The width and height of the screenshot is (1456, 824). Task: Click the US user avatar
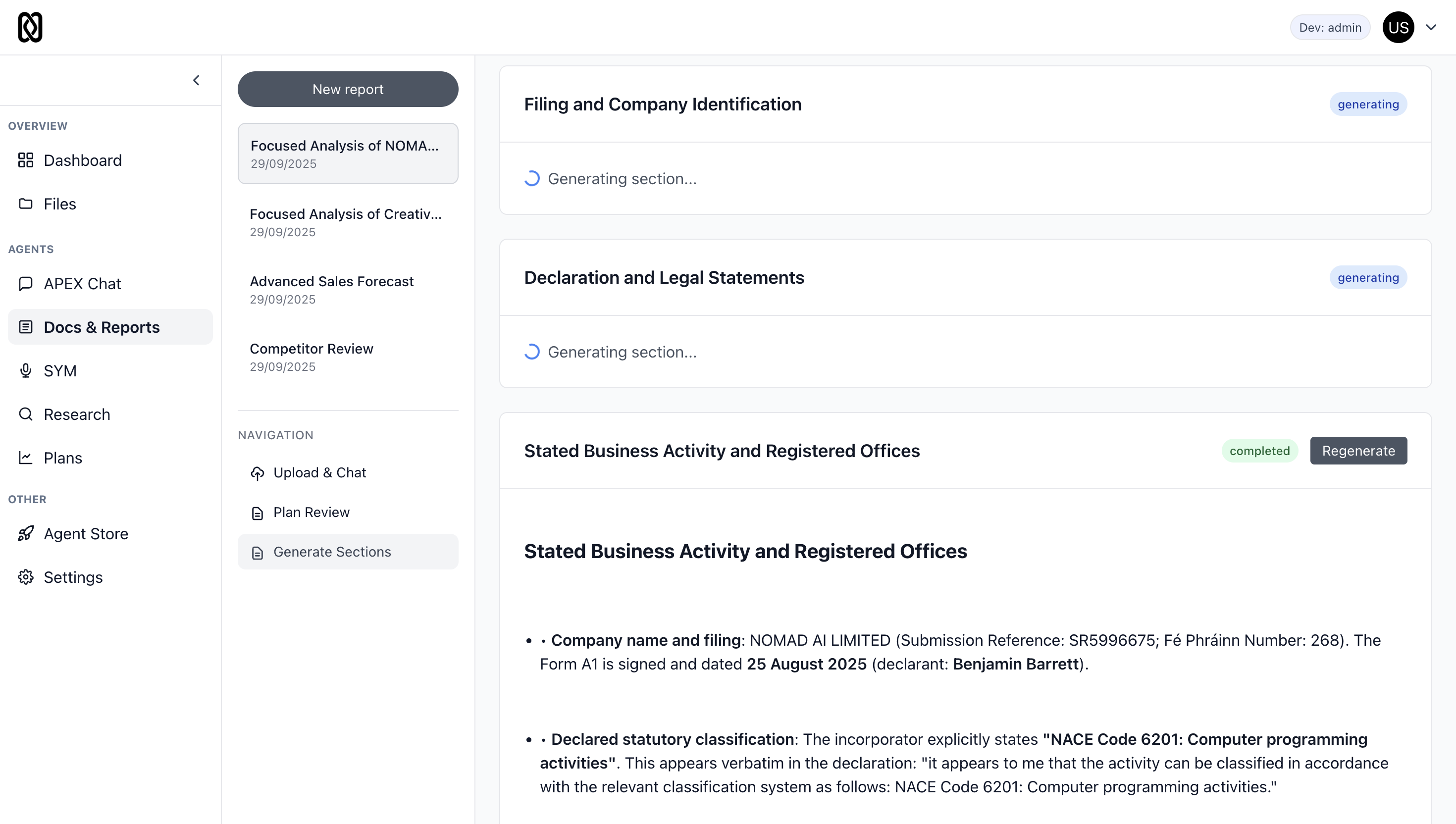[1398, 27]
